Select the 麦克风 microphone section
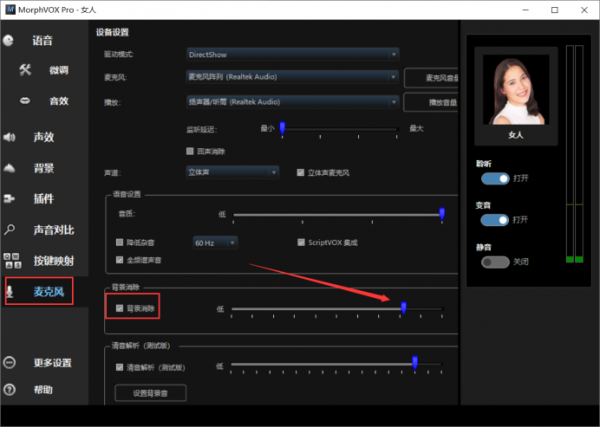The width and height of the screenshot is (600, 427). (49, 292)
